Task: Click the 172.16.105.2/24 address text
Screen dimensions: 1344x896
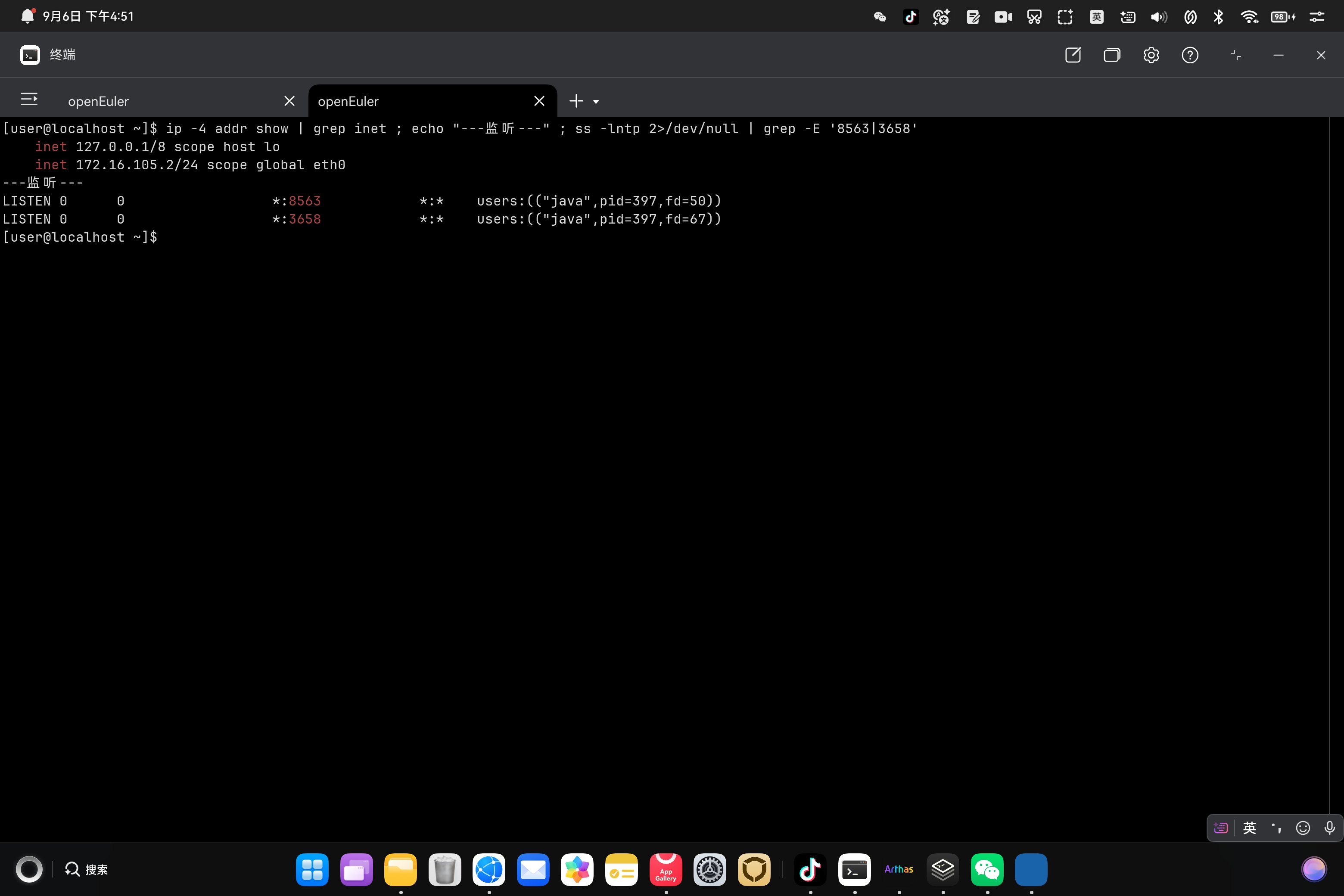Action: point(137,165)
